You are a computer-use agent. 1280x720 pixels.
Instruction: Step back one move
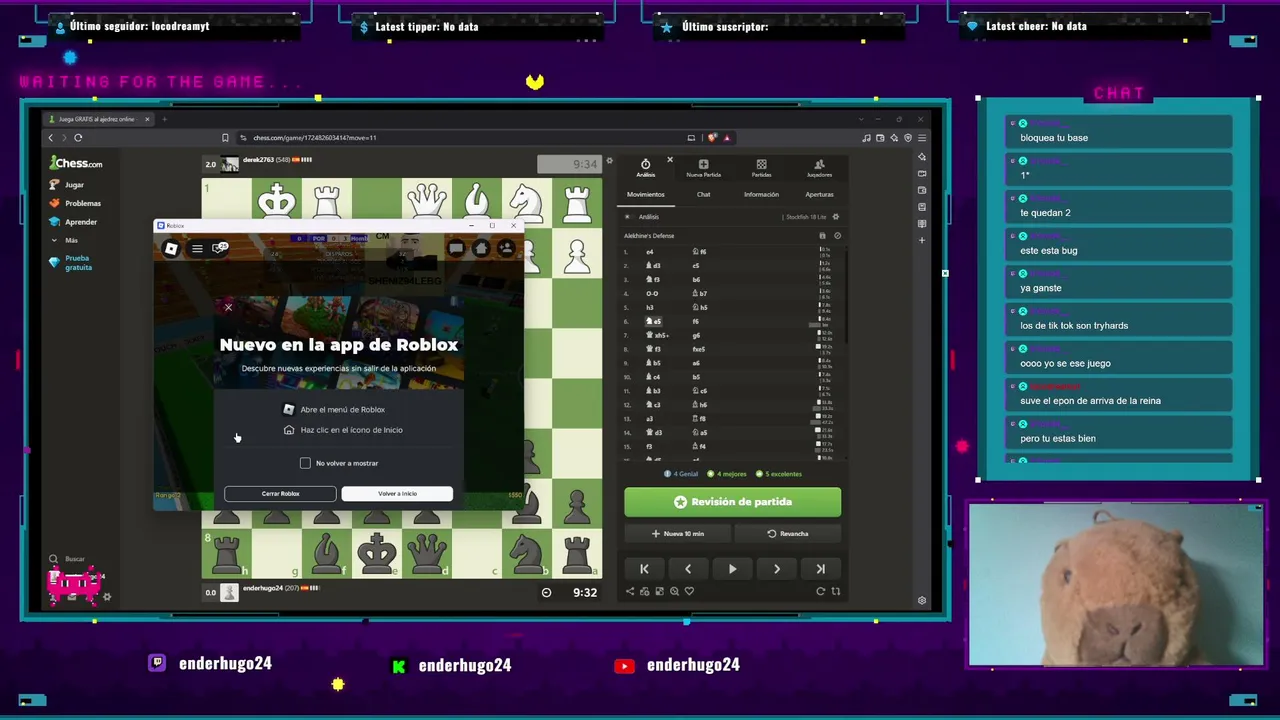[688, 569]
